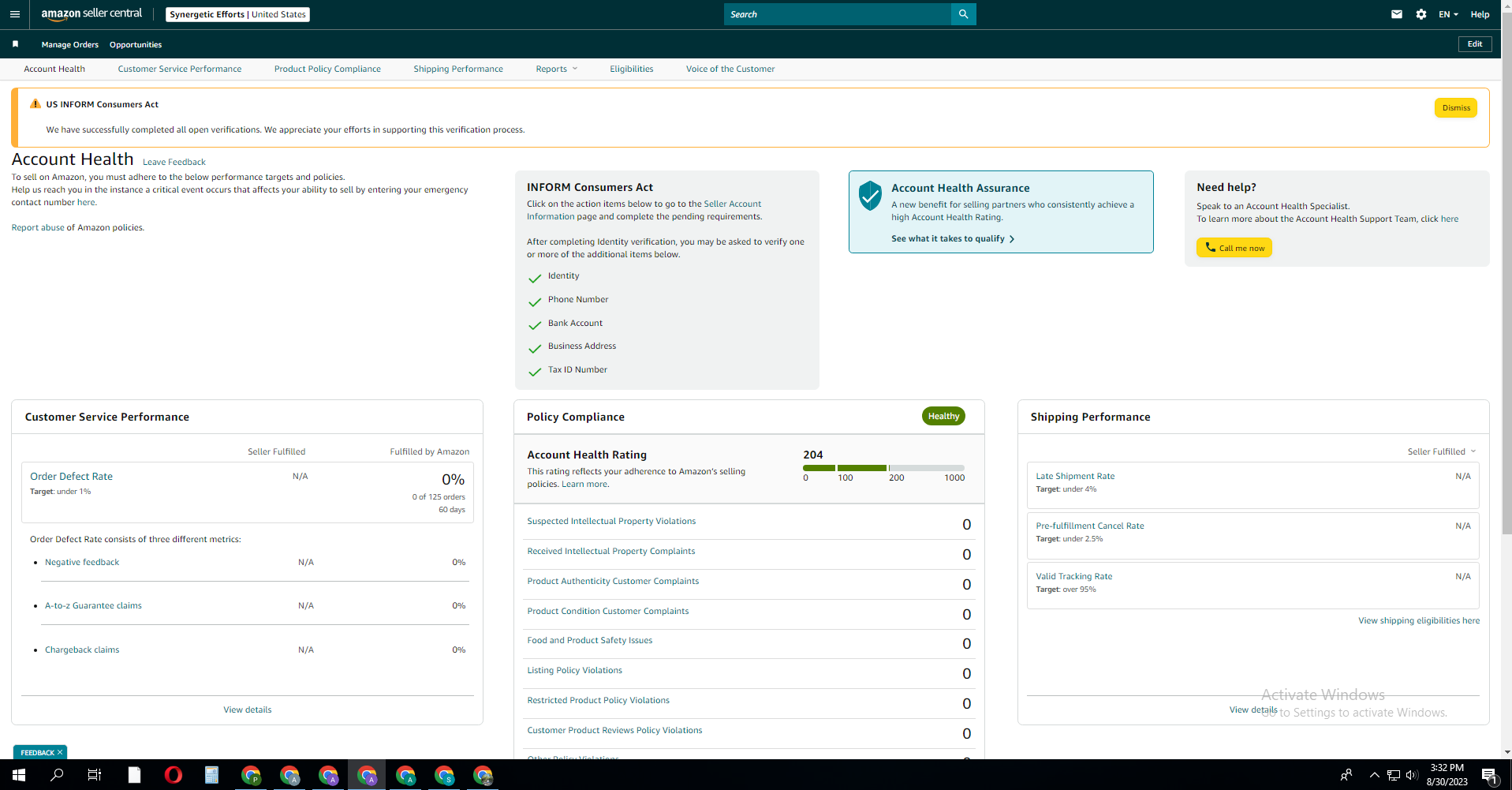
Task: Open the Late Shipment Rate link
Action: [x=1075, y=476]
